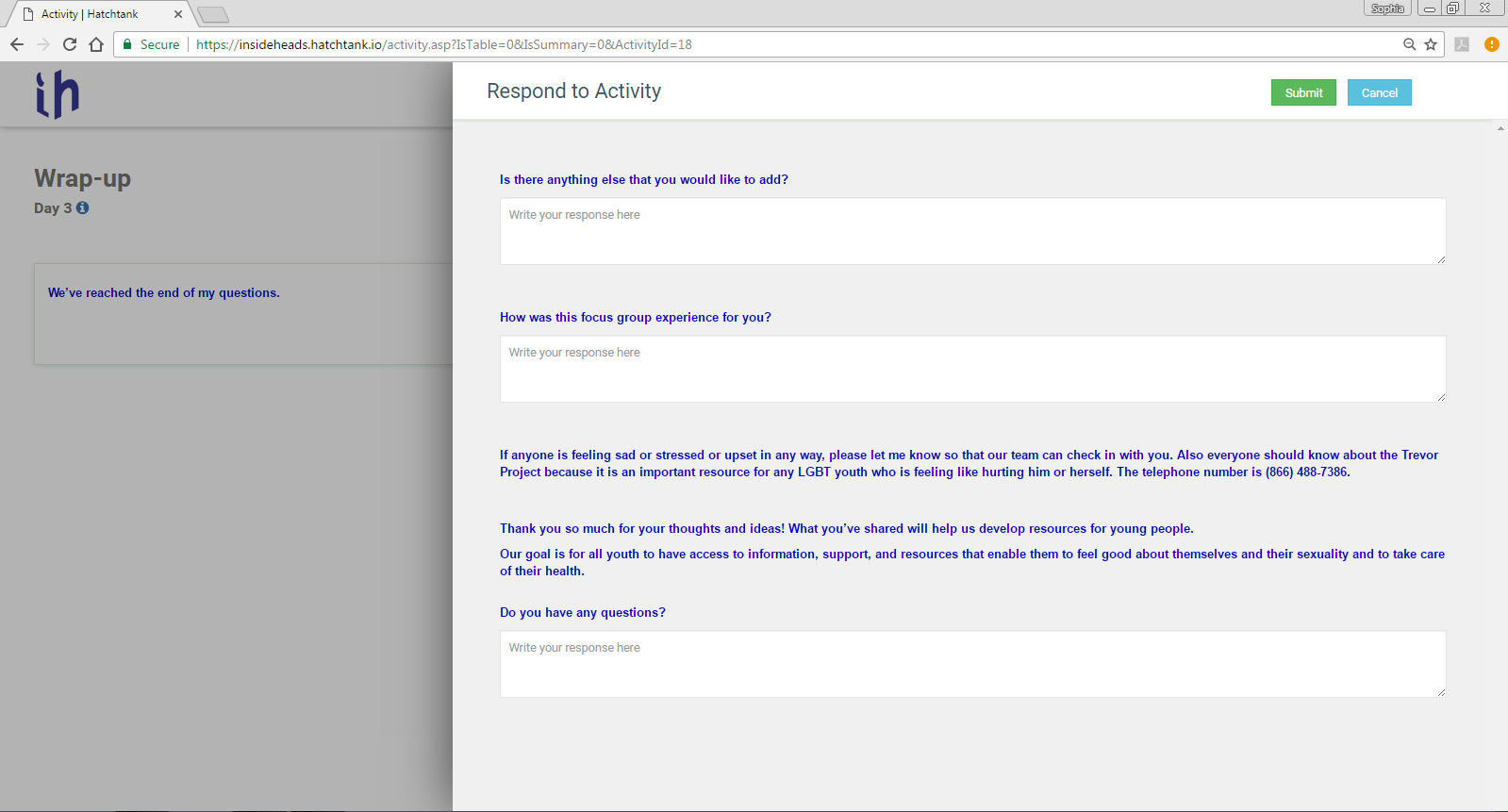Reload the page

[70, 44]
